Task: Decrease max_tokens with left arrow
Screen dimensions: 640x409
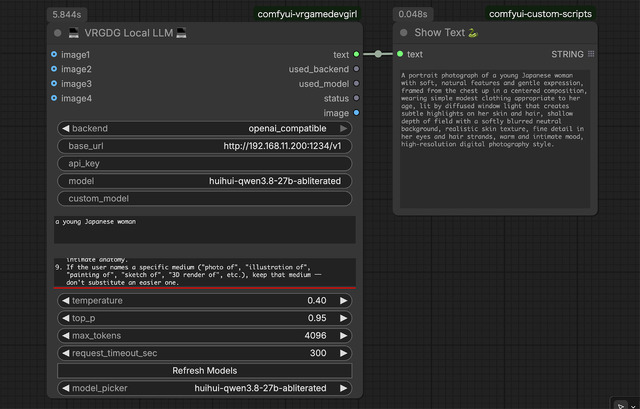Action: [65, 336]
